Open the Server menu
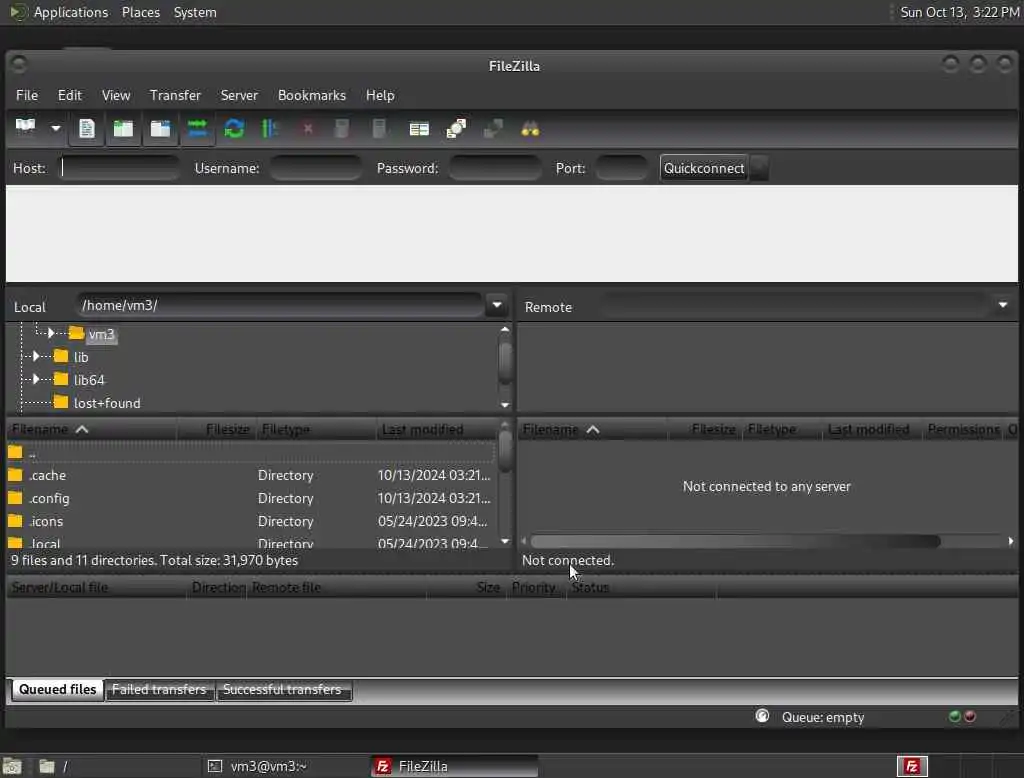The image size is (1024, 778). tap(239, 95)
